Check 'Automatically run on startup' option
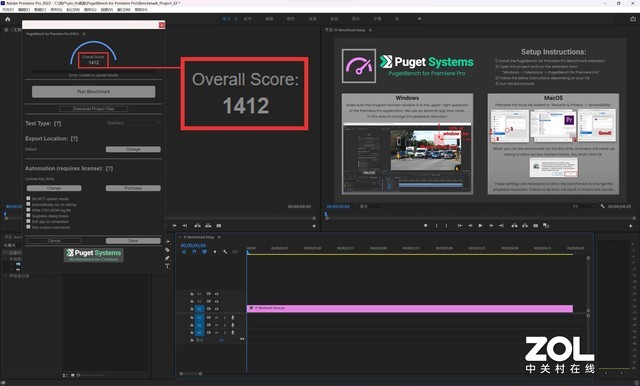This screenshot has height=386, width=640. click(x=28, y=204)
